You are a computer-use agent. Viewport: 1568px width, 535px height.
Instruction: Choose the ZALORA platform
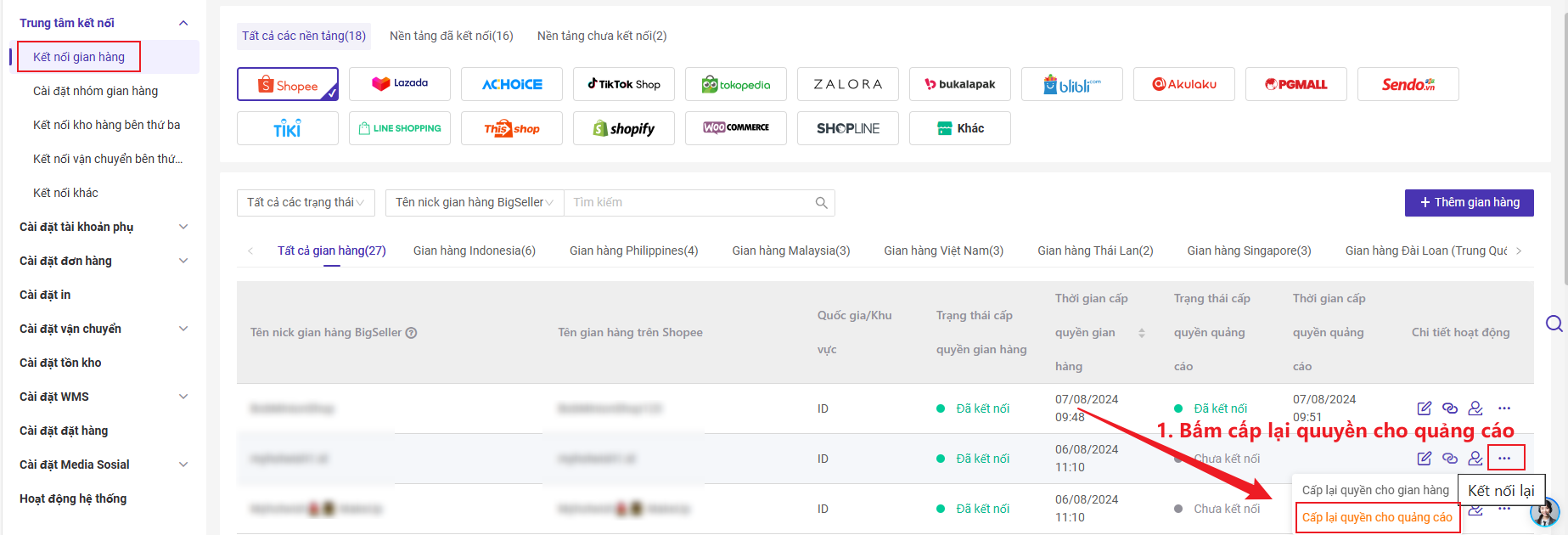pyautogui.click(x=848, y=84)
